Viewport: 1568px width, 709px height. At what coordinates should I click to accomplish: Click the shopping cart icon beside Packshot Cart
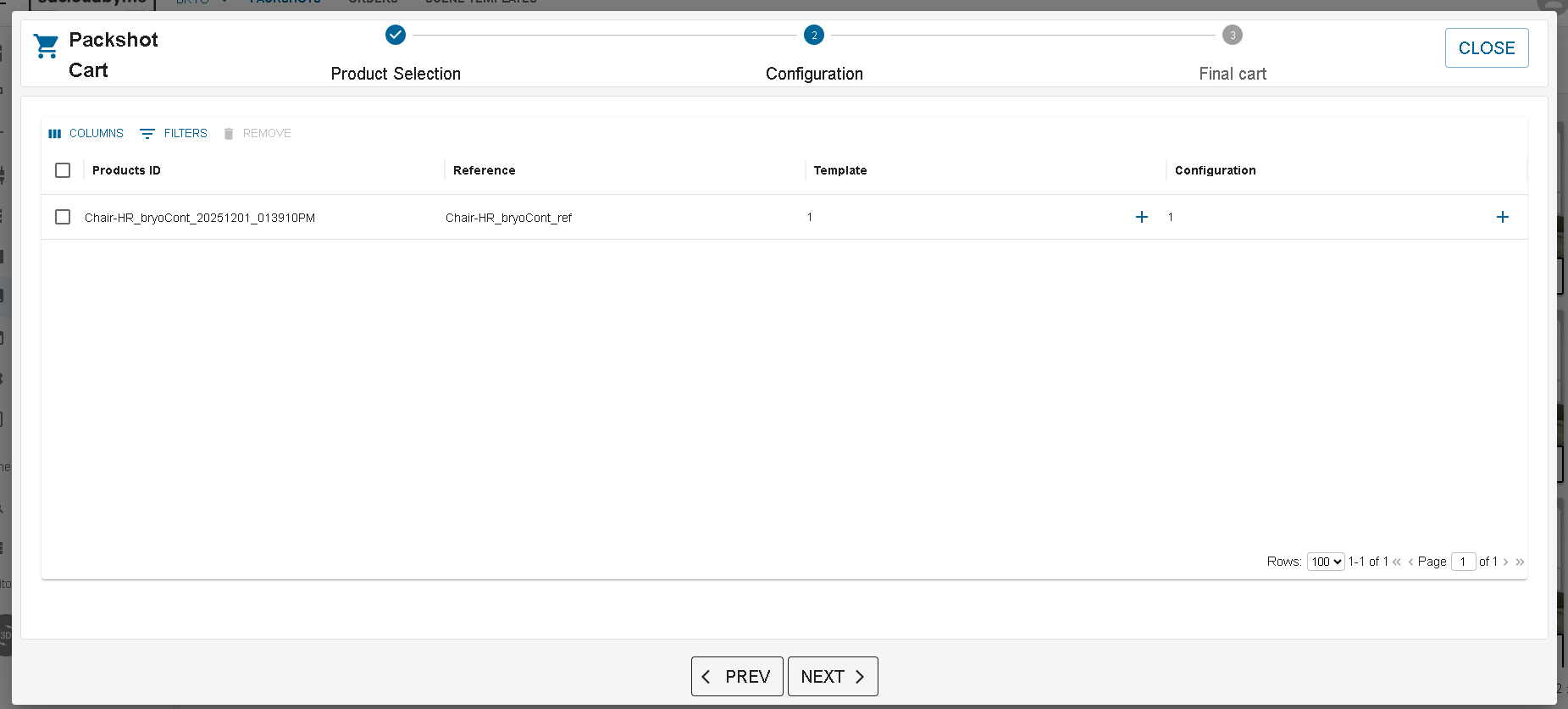point(46,46)
